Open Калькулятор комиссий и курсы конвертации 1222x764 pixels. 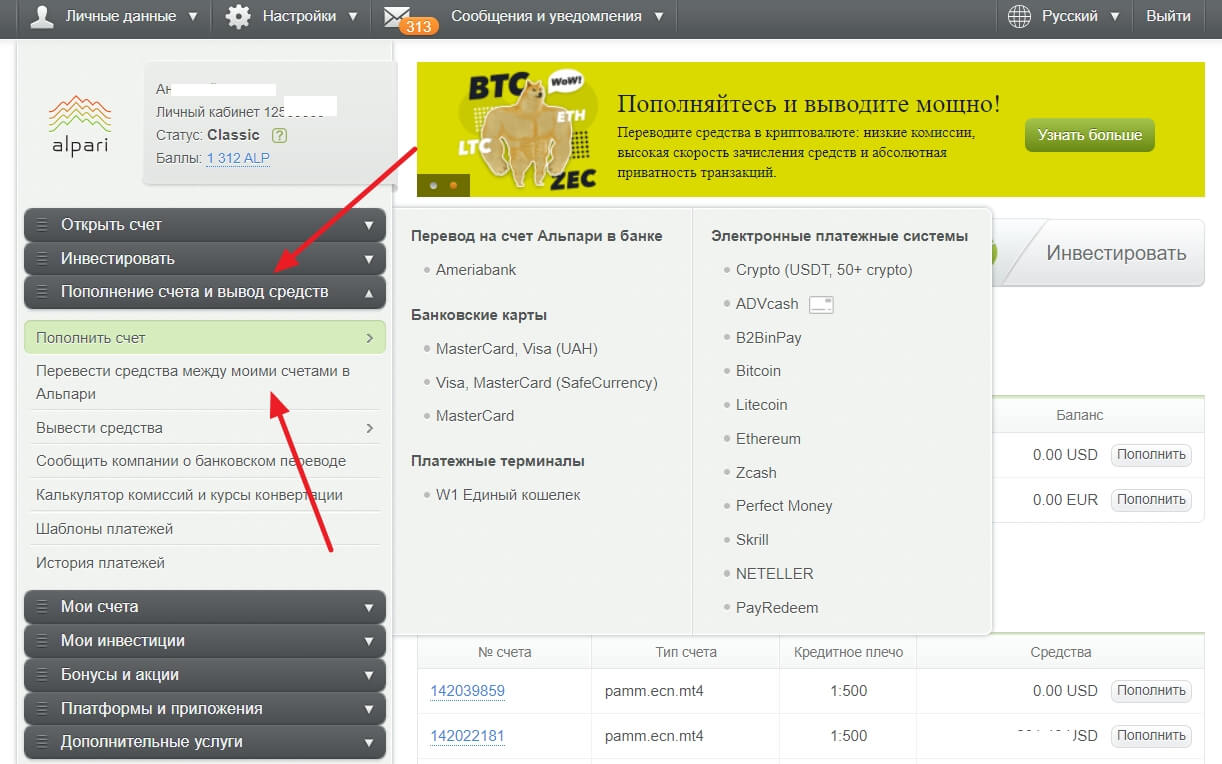189,495
